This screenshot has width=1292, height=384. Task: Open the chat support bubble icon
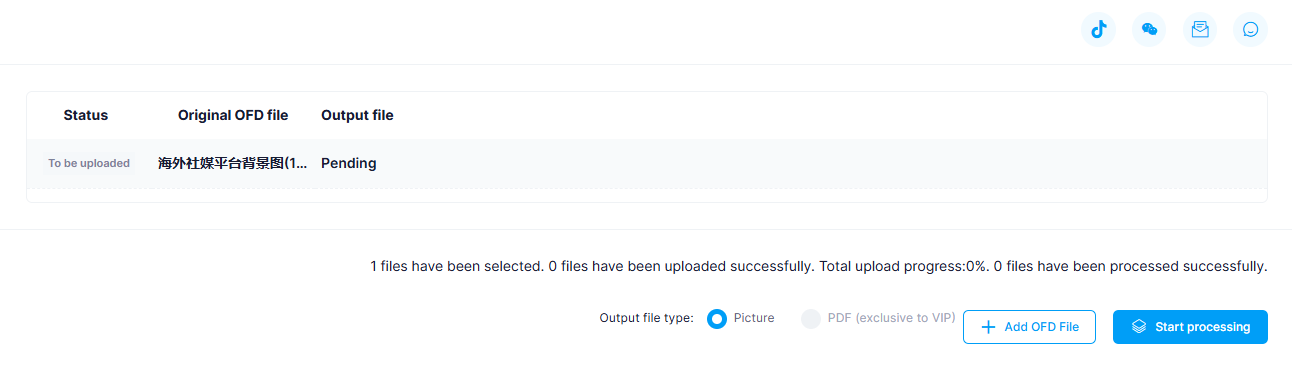coord(1250,29)
